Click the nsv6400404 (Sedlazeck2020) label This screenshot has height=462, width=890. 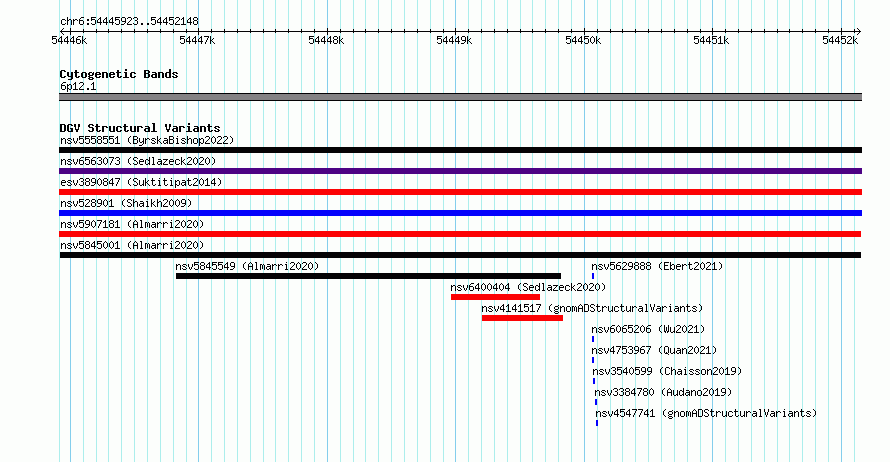(x=528, y=287)
